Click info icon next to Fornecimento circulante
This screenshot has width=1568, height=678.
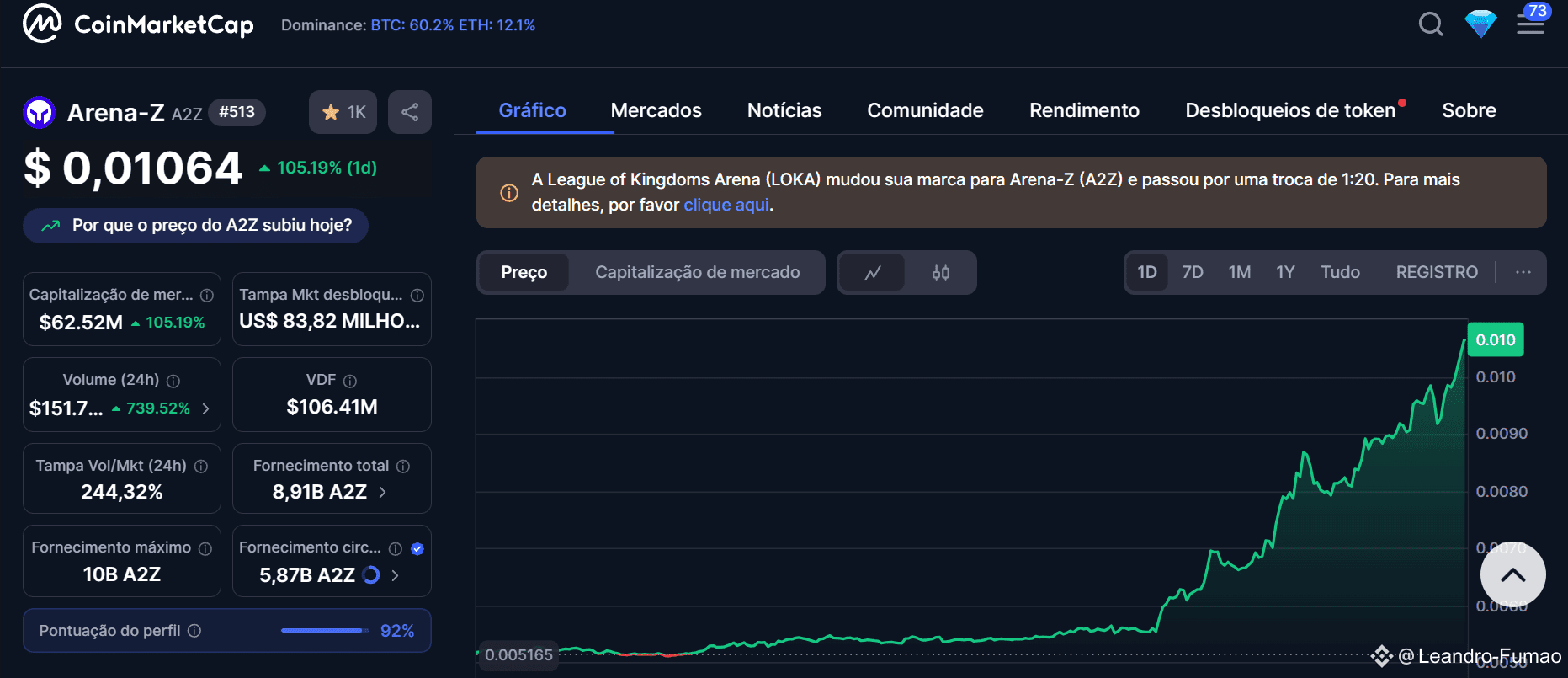pyautogui.click(x=396, y=549)
